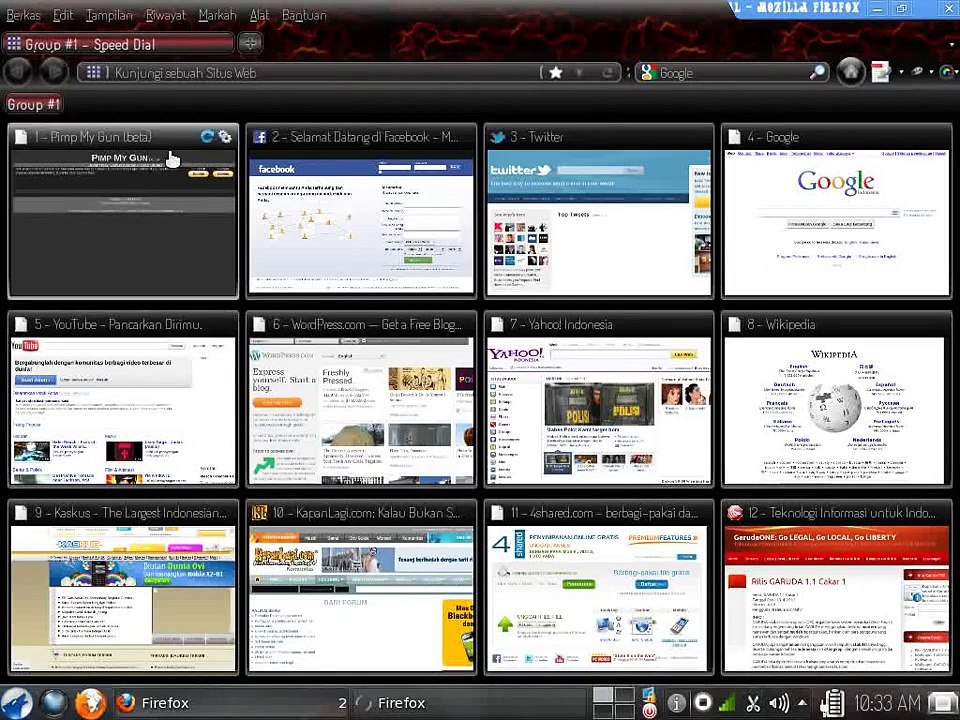The image size is (960, 720).
Task: Open the Berkas menu
Action: pos(23,15)
